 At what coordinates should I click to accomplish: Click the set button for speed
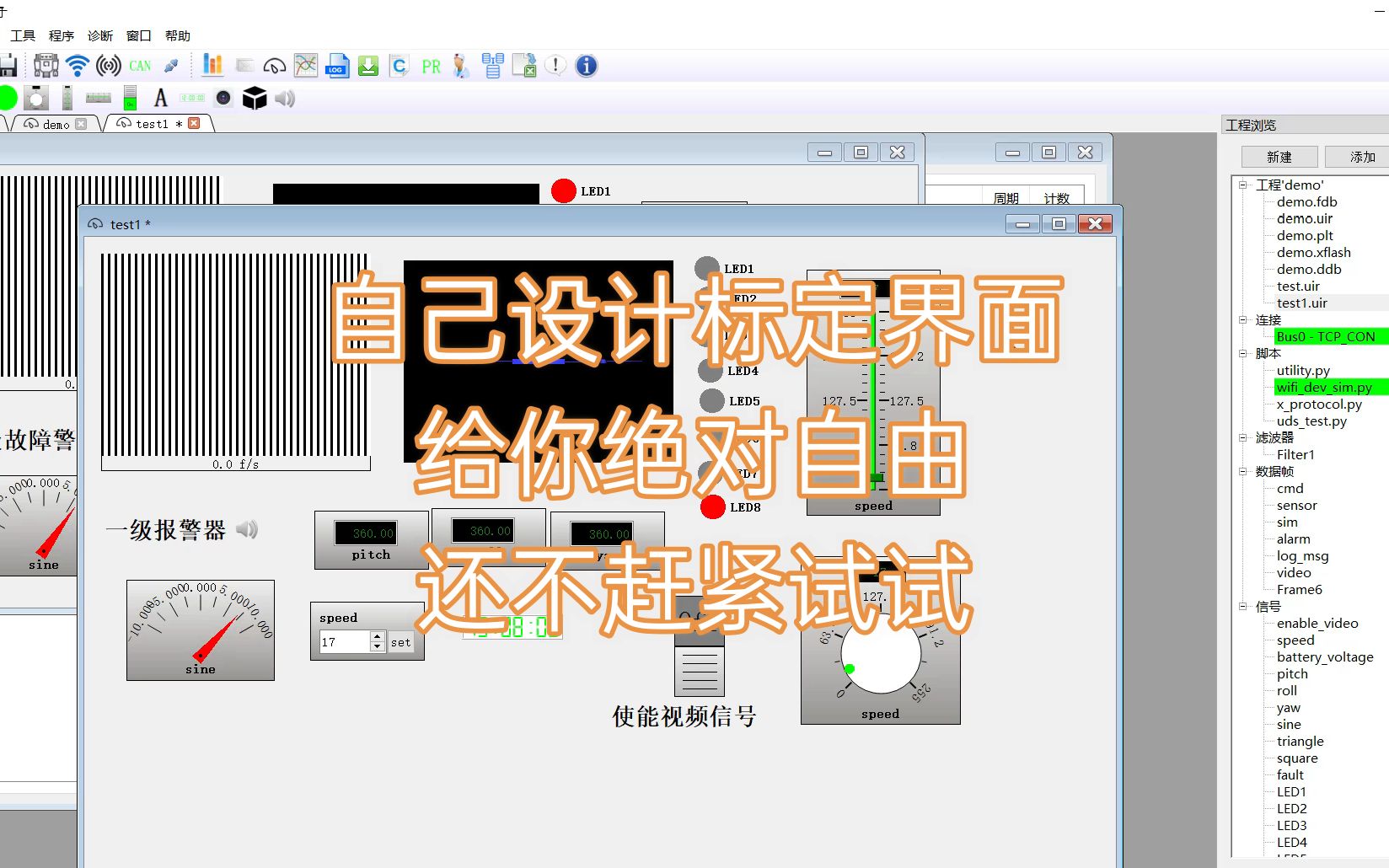(400, 642)
